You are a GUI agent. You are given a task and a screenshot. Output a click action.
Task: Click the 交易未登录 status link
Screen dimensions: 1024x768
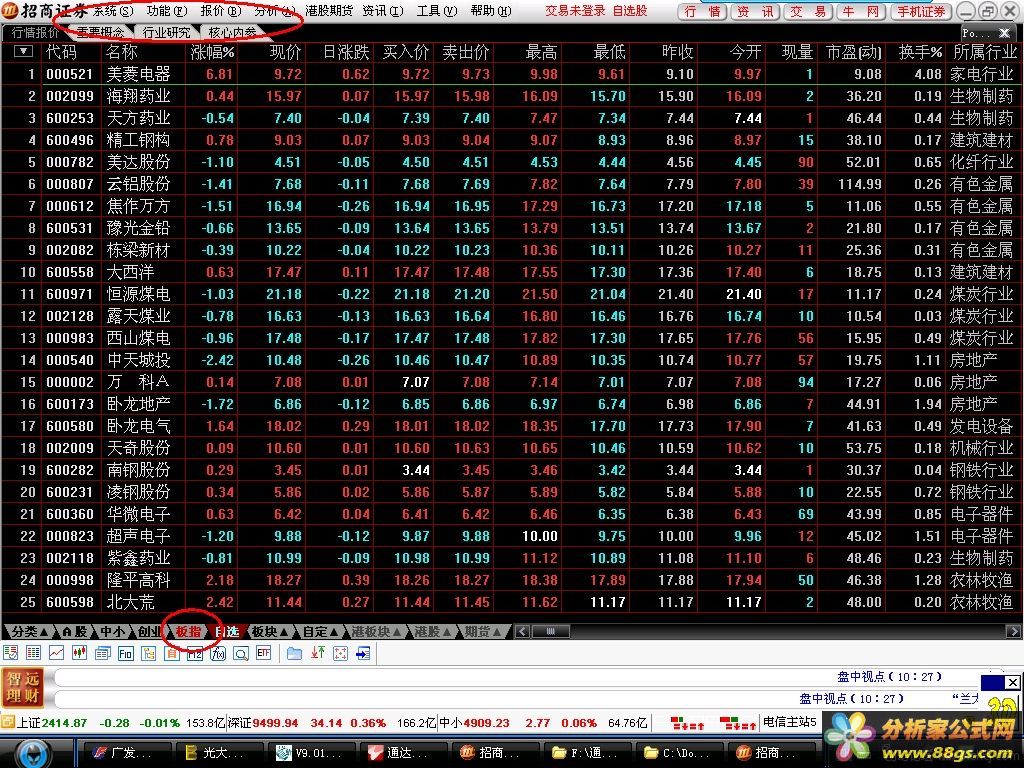[575, 11]
